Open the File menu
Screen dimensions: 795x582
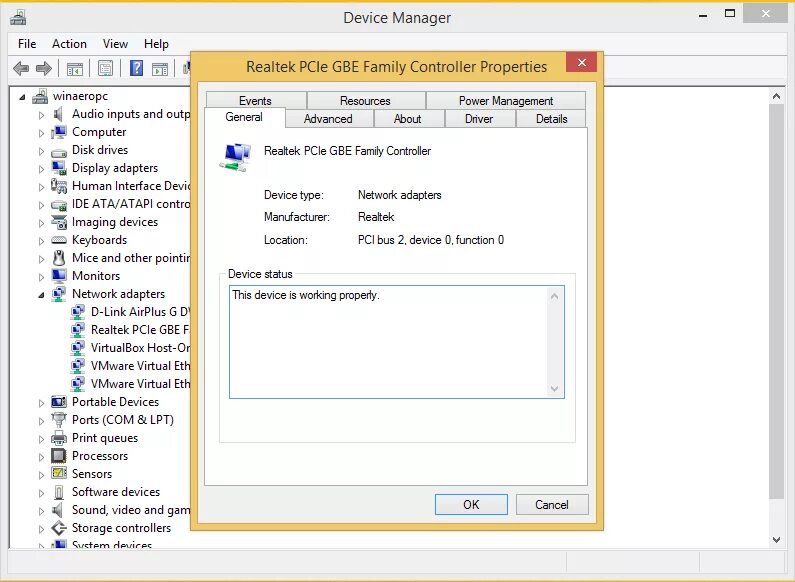[27, 44]
